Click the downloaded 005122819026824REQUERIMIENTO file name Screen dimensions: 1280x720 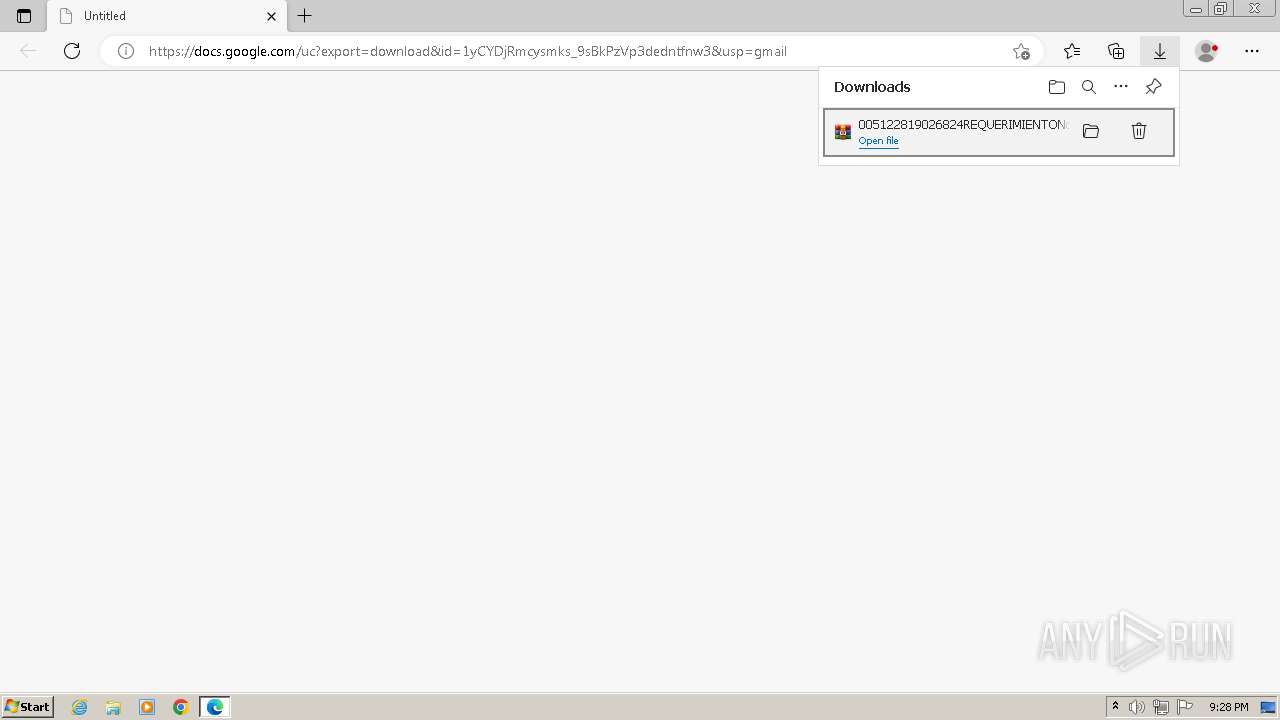coord(963,125)
